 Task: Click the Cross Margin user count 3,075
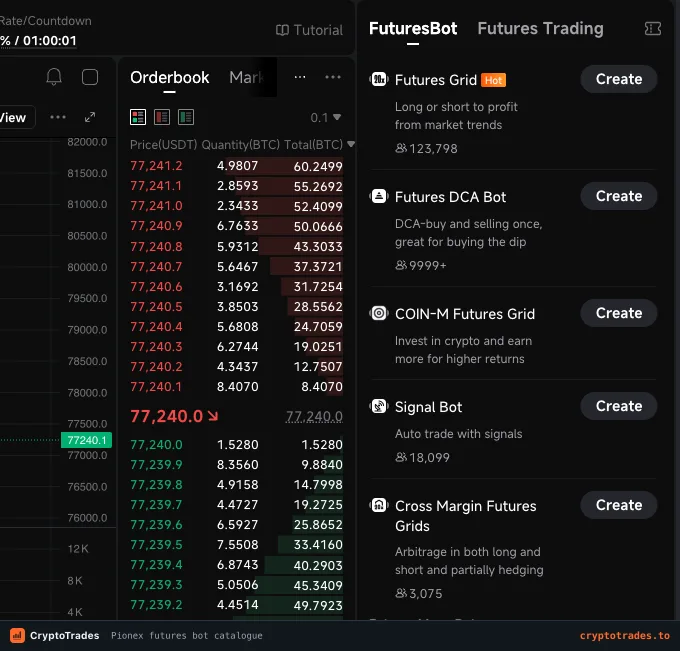click(x=418, y=594)
